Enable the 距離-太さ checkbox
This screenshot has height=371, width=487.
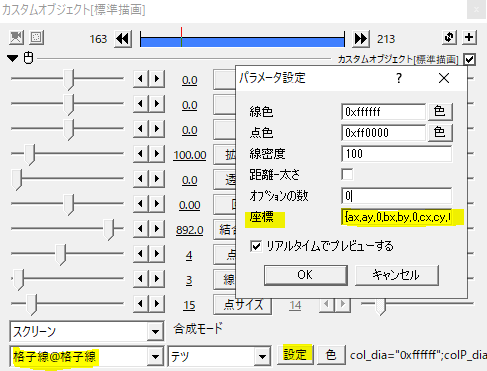click(347, 174)
